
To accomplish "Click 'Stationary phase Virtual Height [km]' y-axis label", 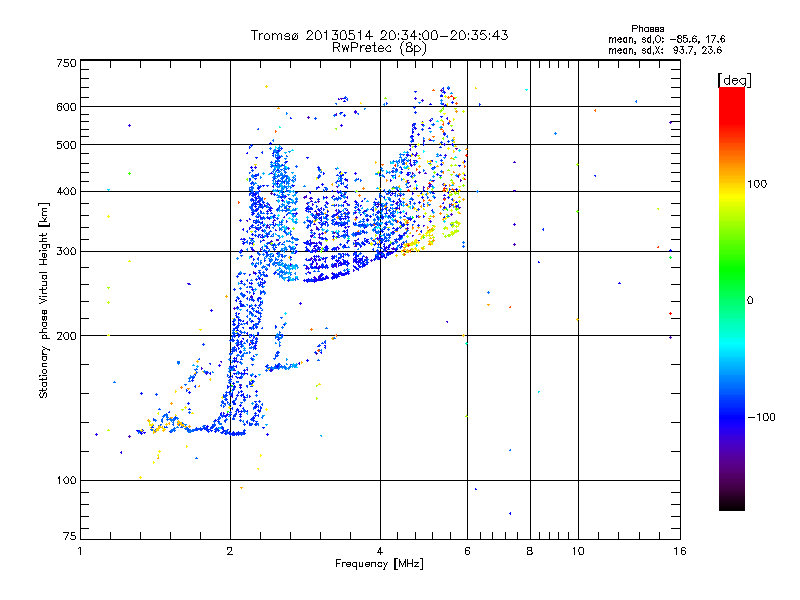I will pos(44,300).
